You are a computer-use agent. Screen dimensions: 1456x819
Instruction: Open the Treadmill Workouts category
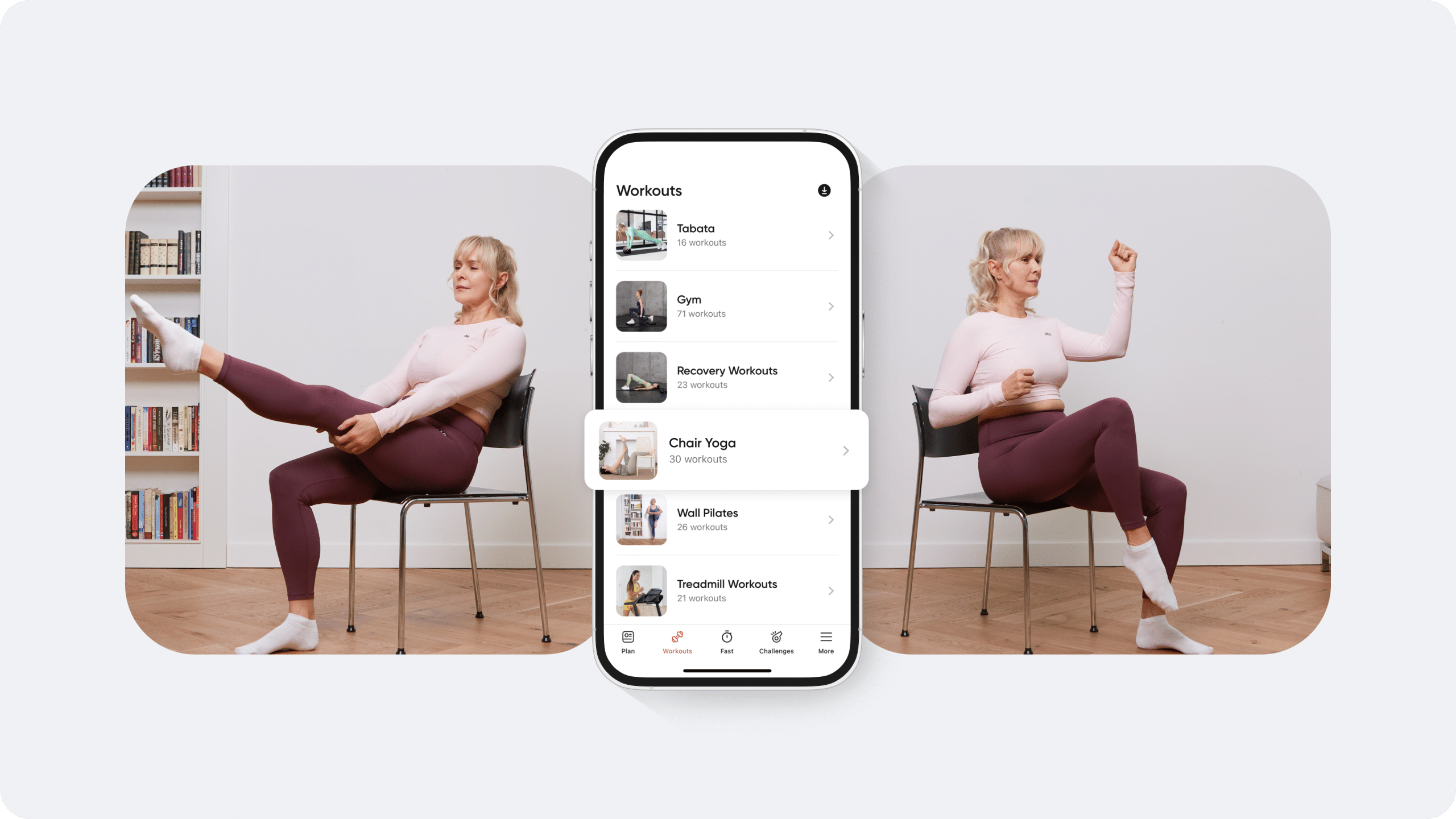pos(726,590)
